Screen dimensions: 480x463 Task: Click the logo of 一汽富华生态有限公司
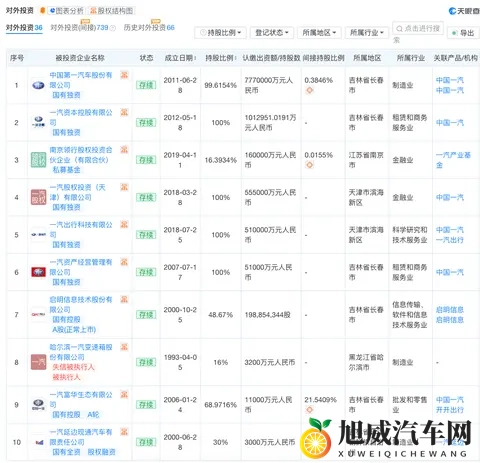pos(38,404)
